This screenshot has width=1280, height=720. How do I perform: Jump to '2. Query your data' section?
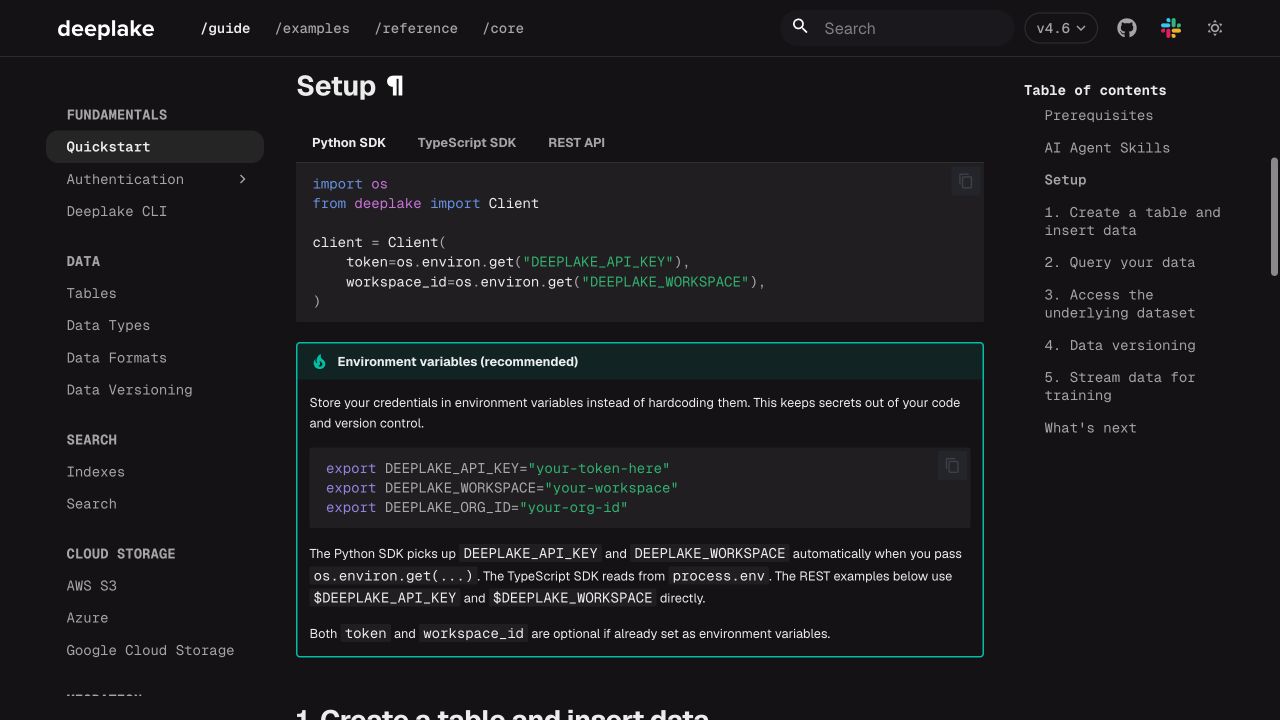(x=1119, y=262)
